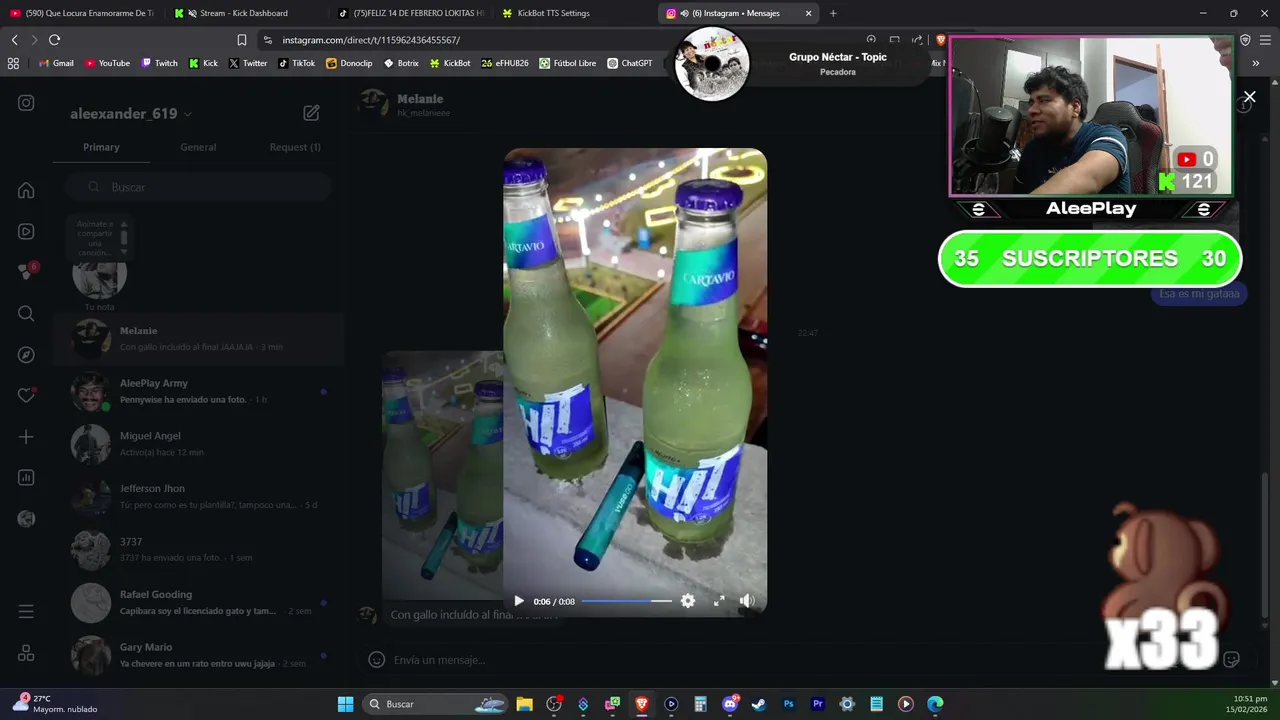
Task: Open the Jefferson Jhon conversation
Action: [x=198, y=497]
